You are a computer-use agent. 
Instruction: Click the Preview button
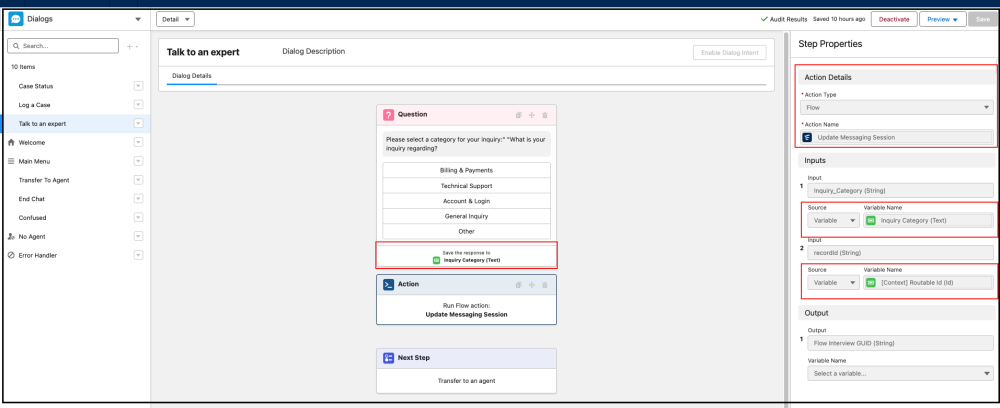click(942, 19)
